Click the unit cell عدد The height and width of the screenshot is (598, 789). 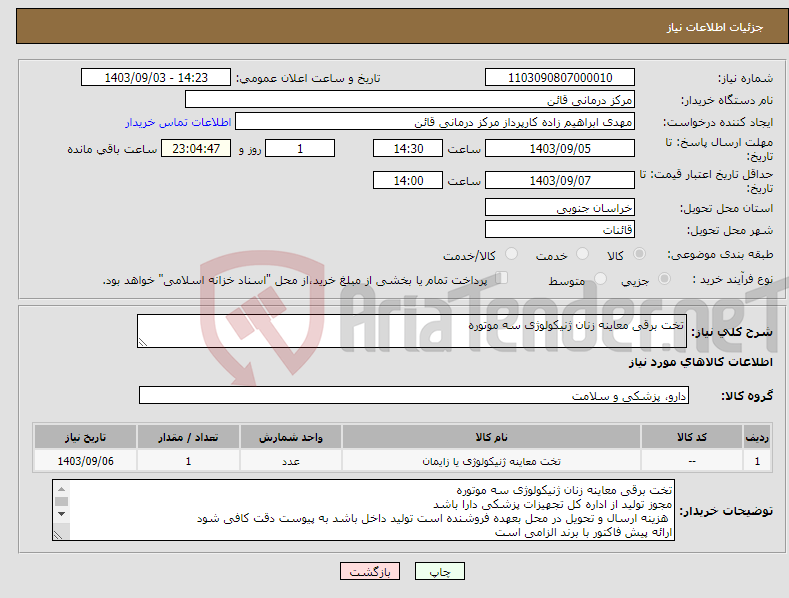[x=291, y=461]
